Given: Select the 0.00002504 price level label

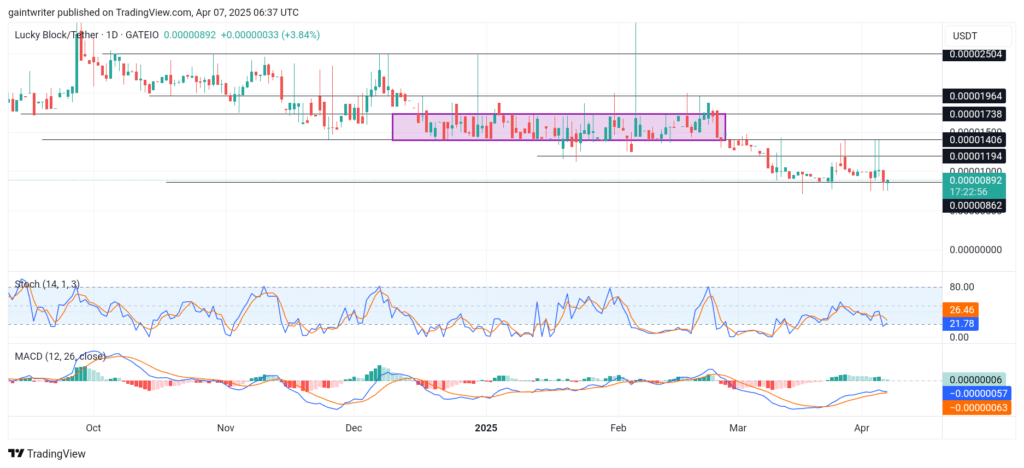Looking at the screenshot, I should (973, 54).
